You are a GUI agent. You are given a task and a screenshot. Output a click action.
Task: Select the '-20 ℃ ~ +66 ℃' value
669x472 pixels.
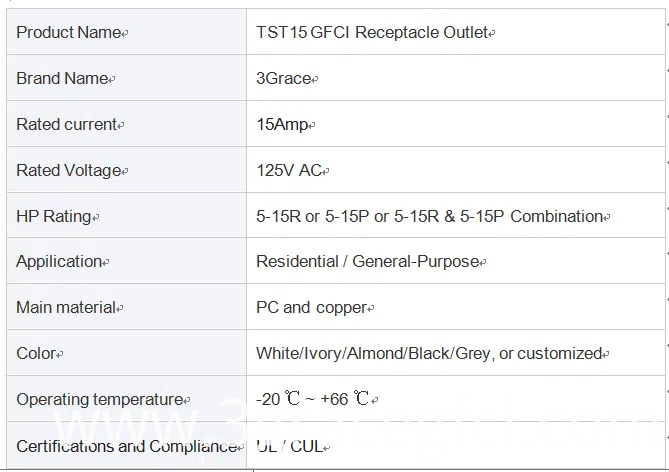(x=313, y=400)
